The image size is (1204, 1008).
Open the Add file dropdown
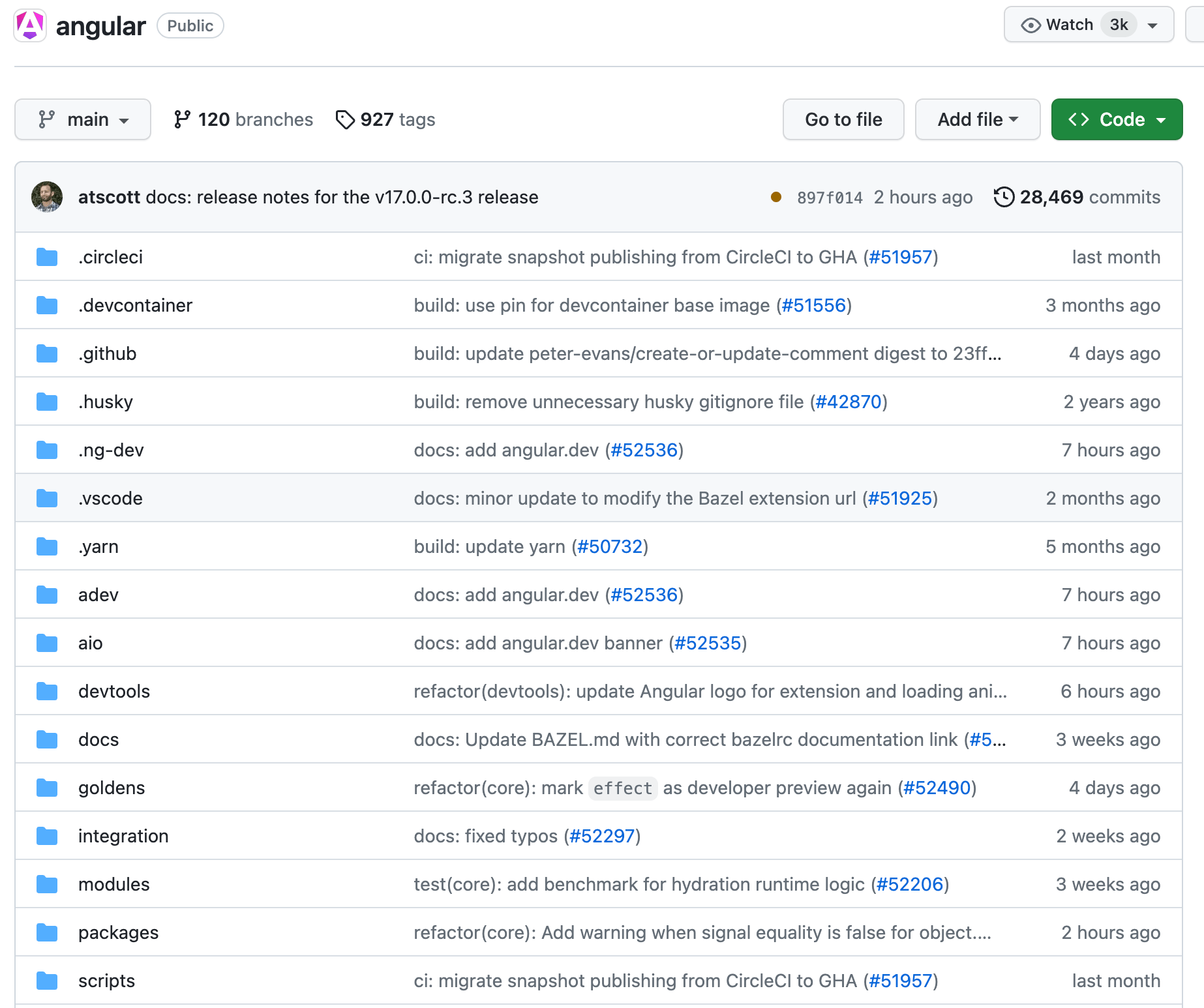[977, 119]
